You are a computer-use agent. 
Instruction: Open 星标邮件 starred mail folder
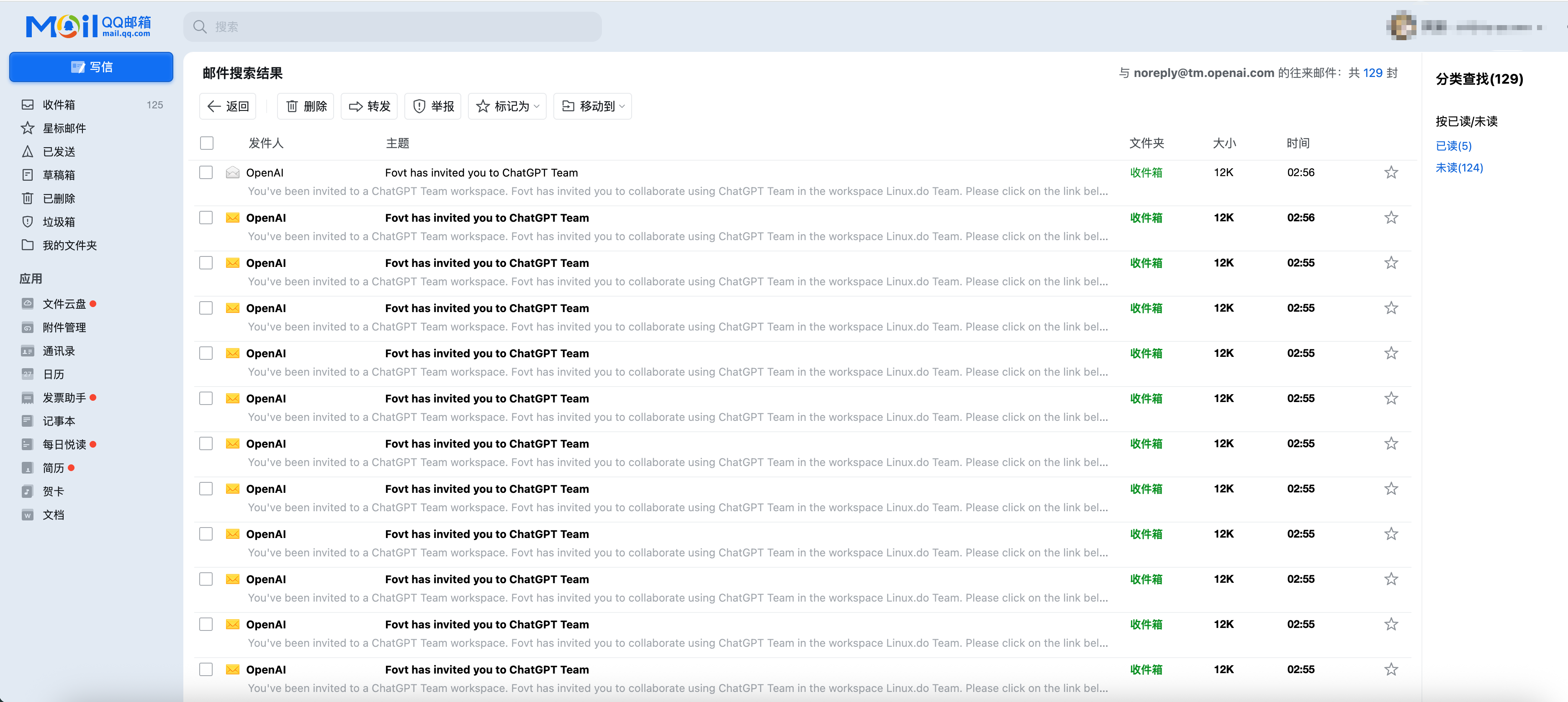tap(63, 128)
